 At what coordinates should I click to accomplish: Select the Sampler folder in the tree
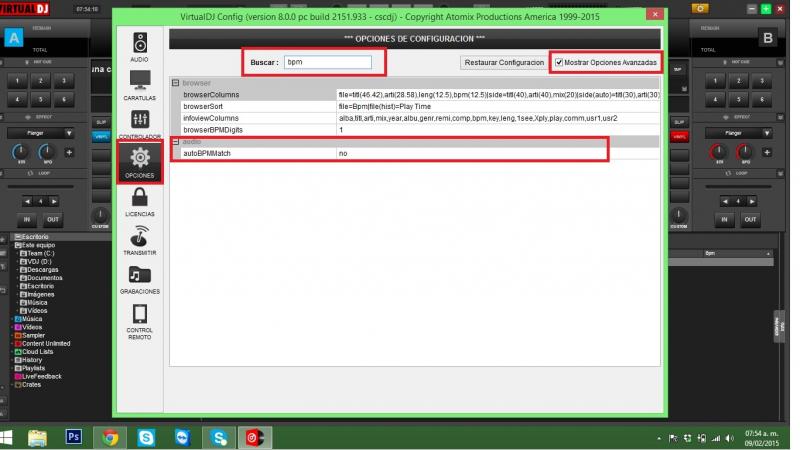(x=30, y=335)
